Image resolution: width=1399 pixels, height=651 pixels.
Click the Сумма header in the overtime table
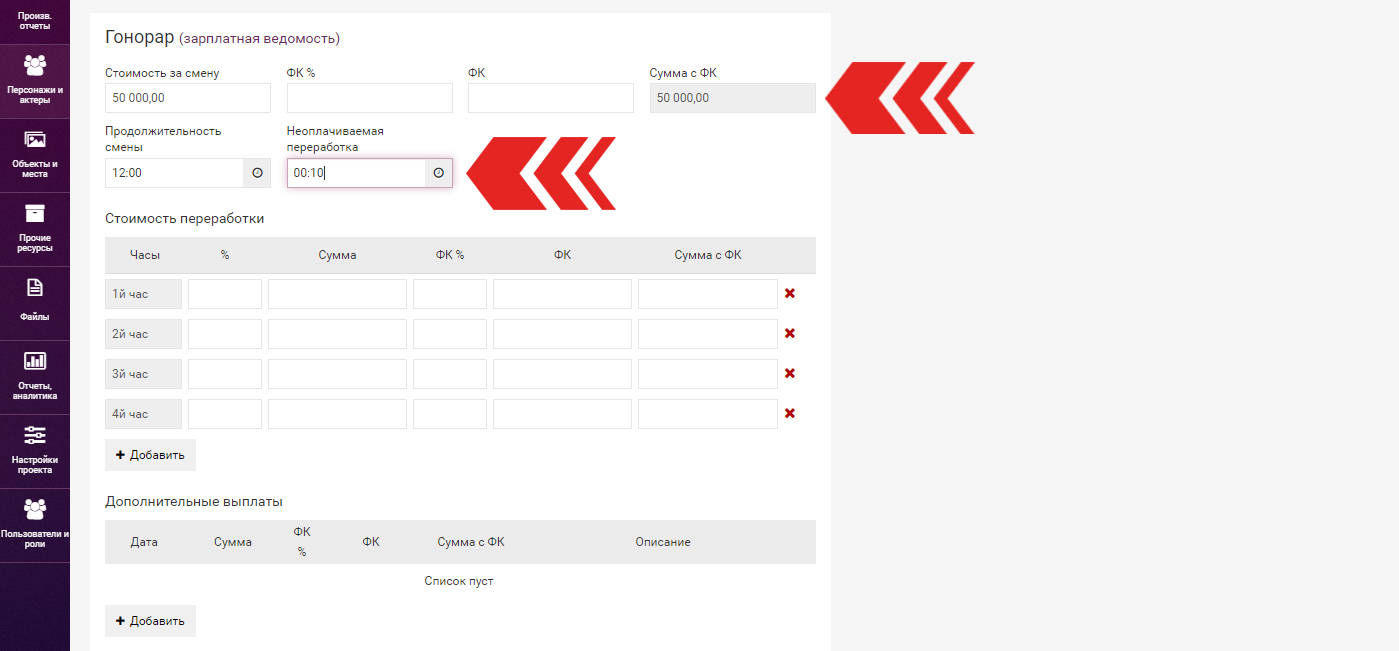[337, 255]
